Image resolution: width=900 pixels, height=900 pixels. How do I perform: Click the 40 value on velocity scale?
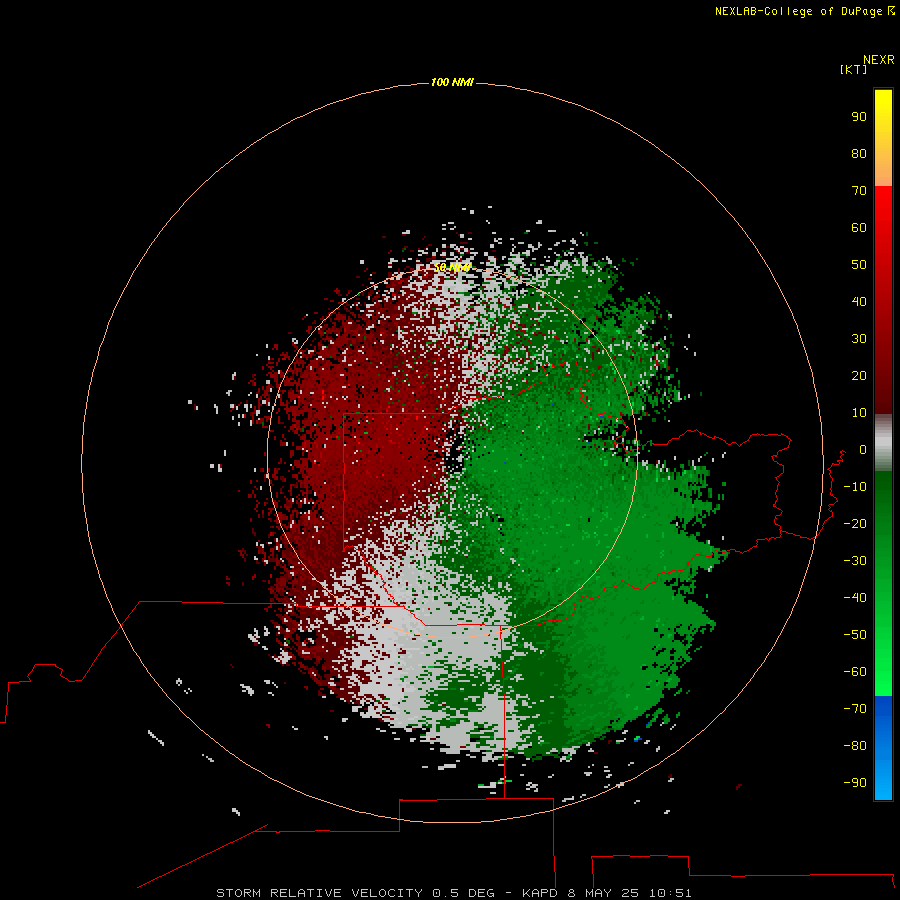(859, 301)
